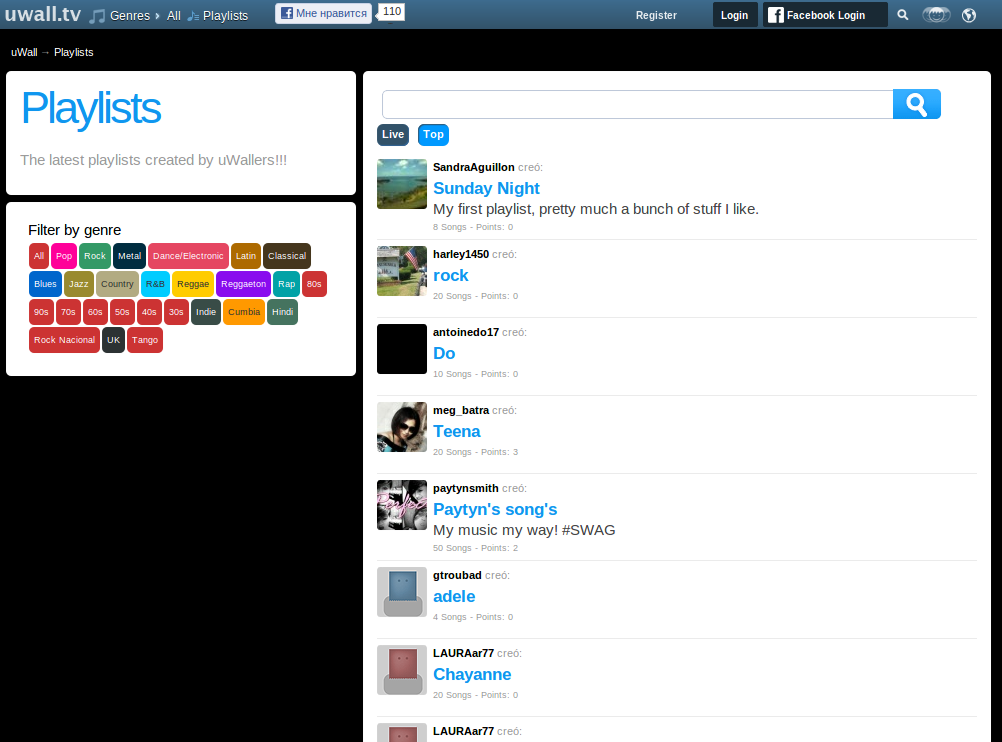Filter by Country genre
Viewport: 1002px width, 742px height.
pos(117,284)
